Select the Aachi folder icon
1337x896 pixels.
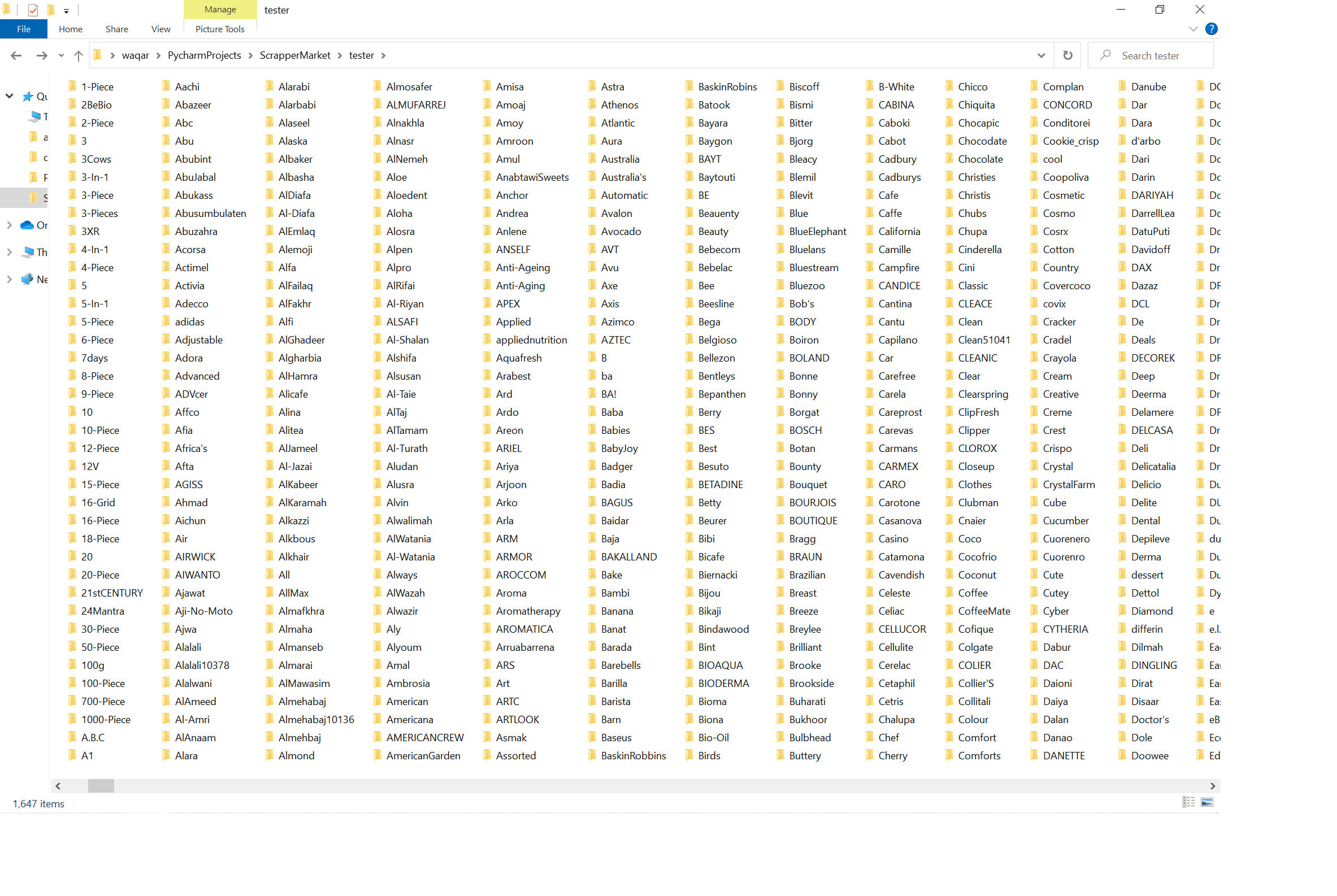pos(166,86)
